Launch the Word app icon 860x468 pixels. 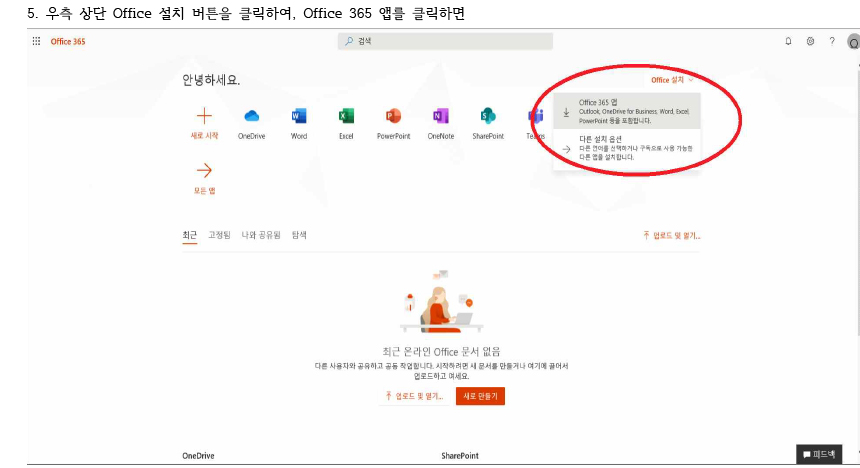pyautogui.click(x=299, y=116)
